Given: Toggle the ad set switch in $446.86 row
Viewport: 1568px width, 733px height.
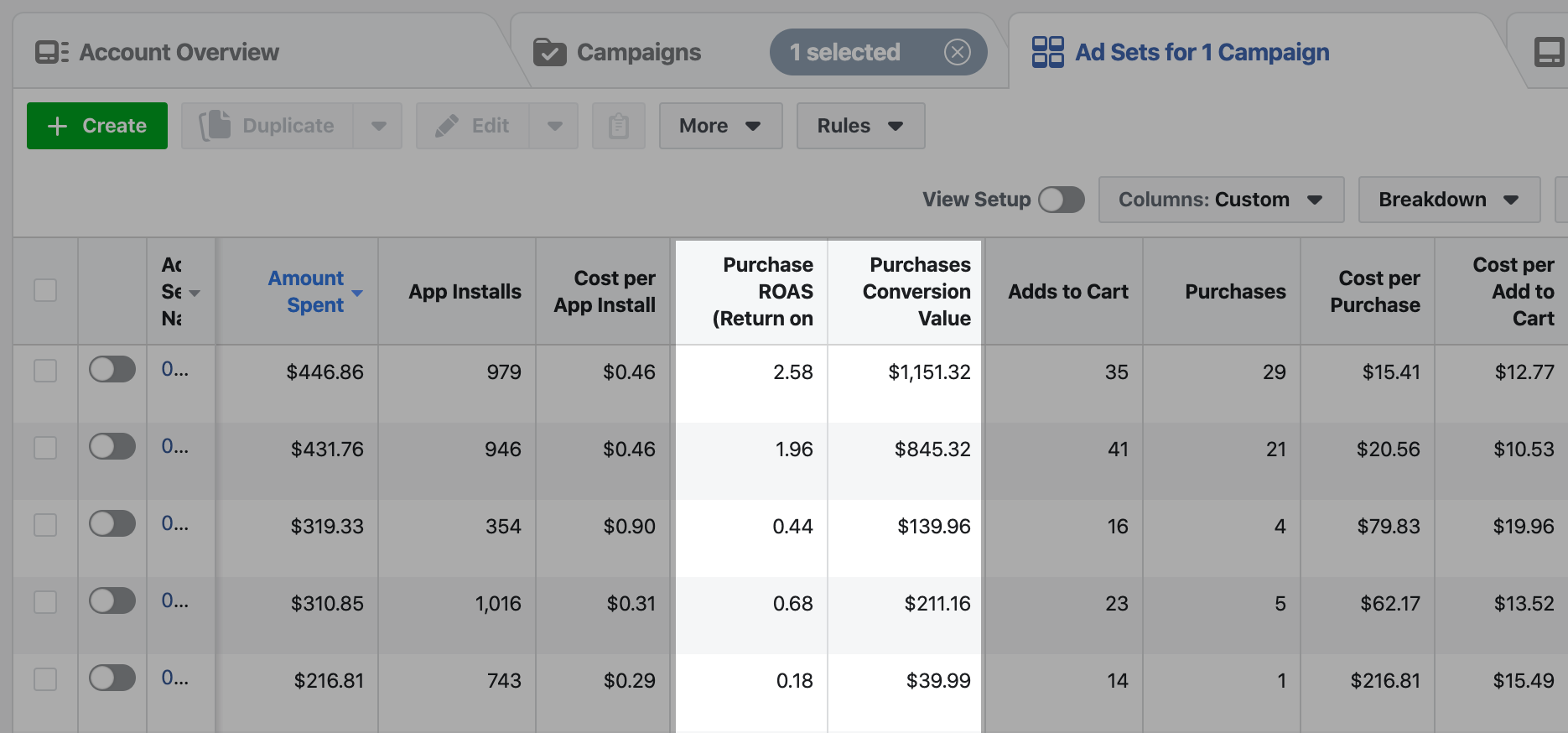Looking at the screenshot, I should tap(112, 369).
